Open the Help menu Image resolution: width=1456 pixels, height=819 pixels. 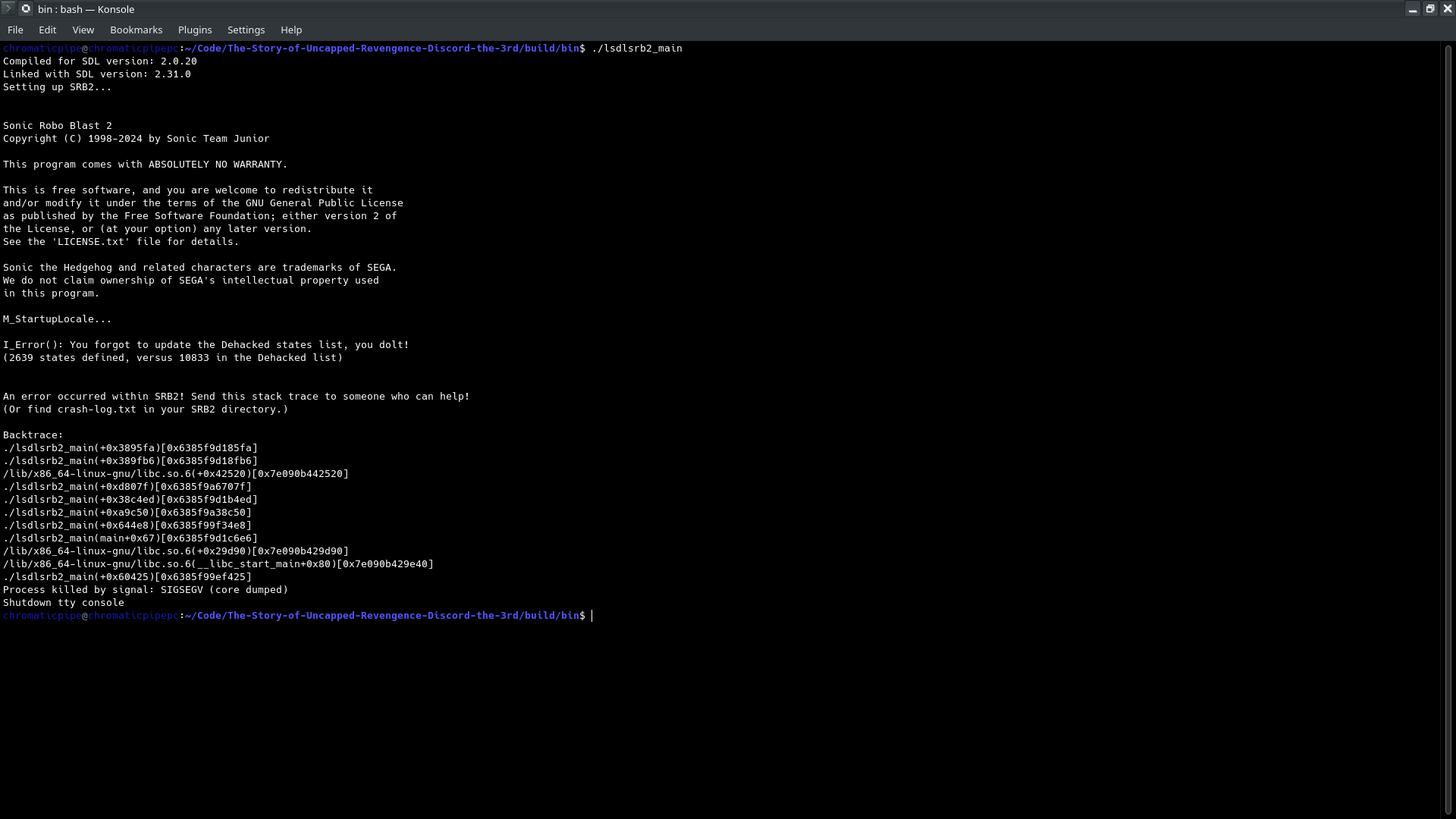[x=291, y=30]
